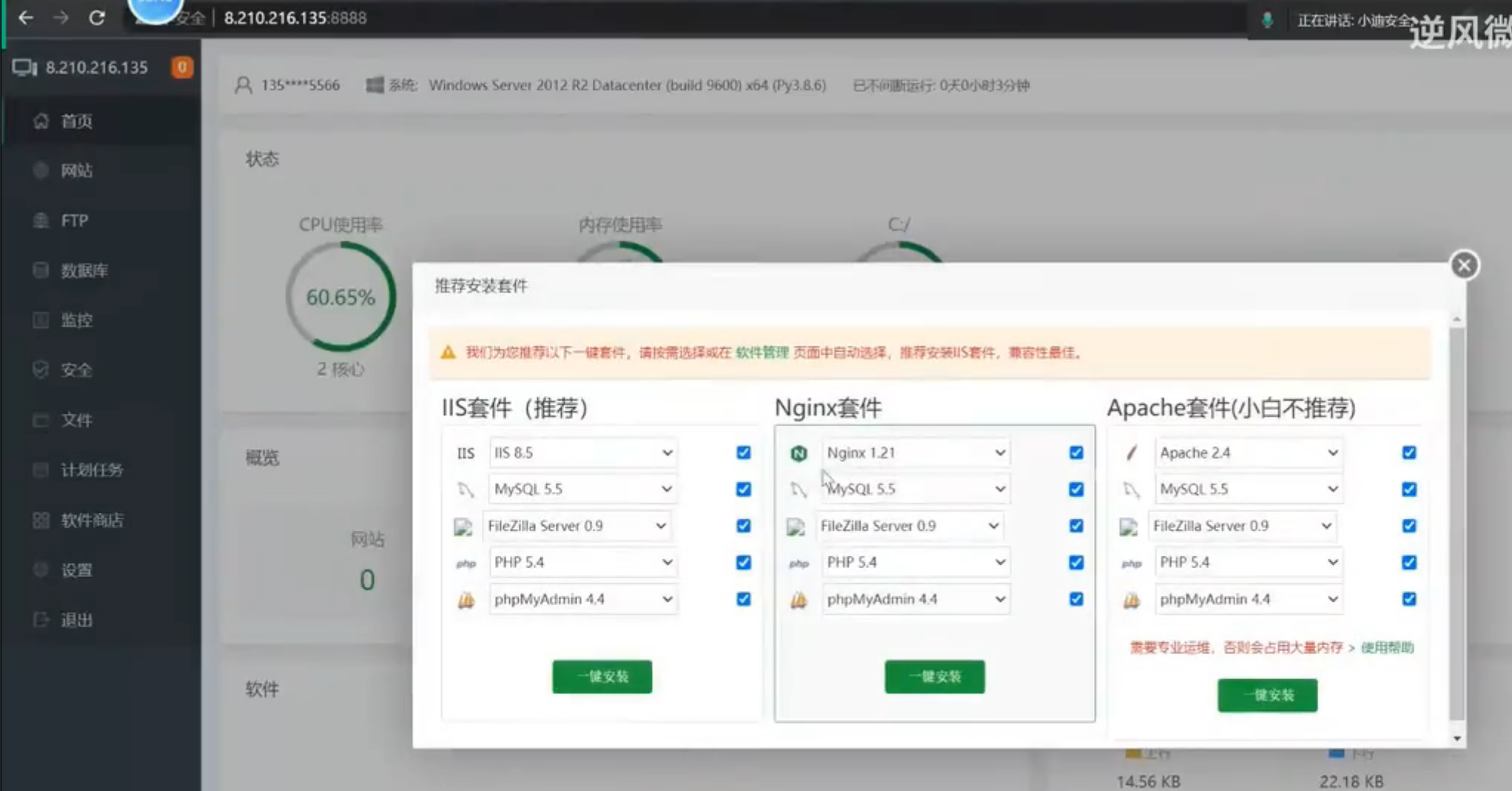The image size is (1512, 791).
Task: Uncheck the Apache 2.4 checkbox
Action: [x=1409, y=452]
